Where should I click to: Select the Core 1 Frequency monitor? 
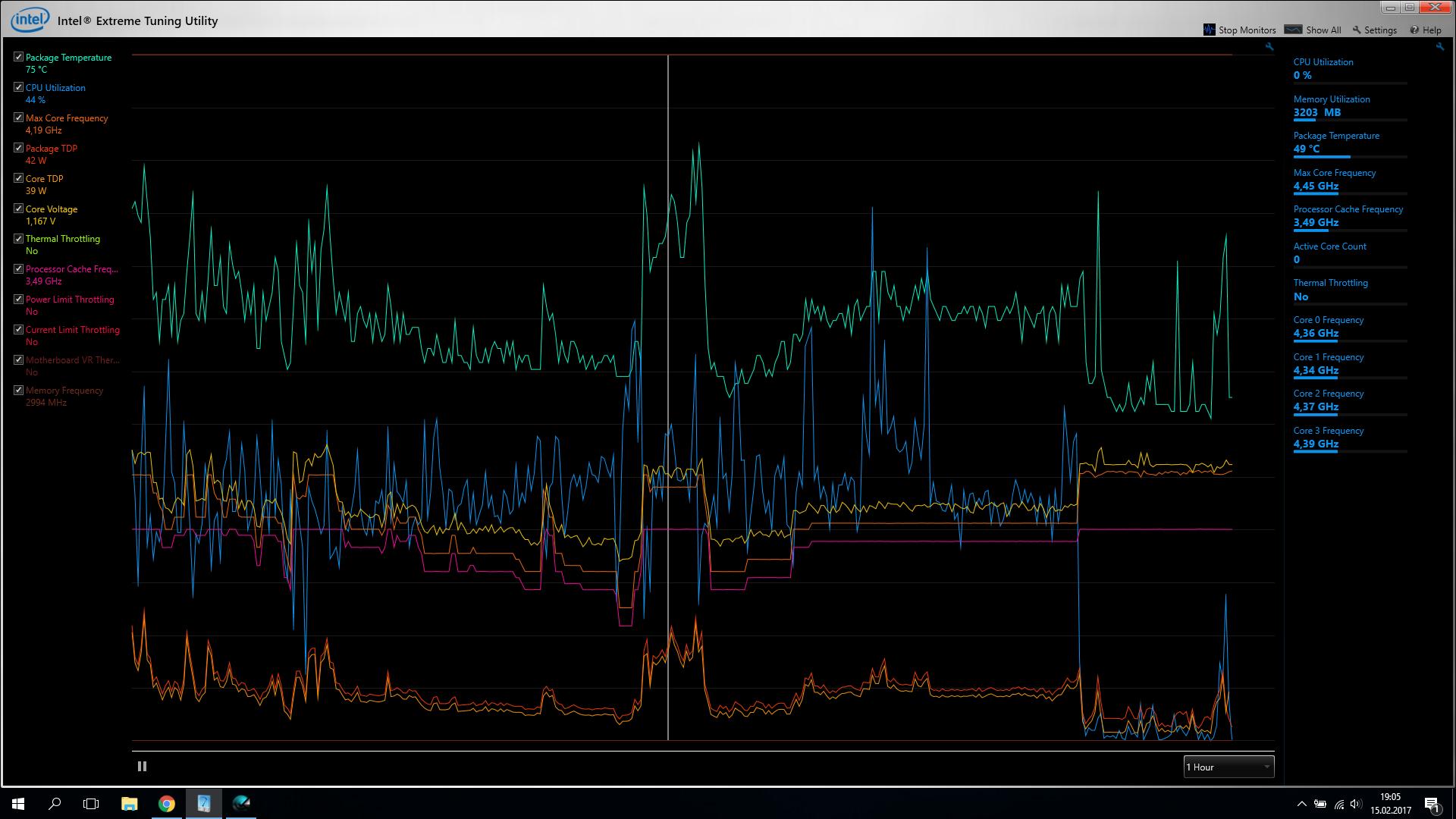point(1350,364)
